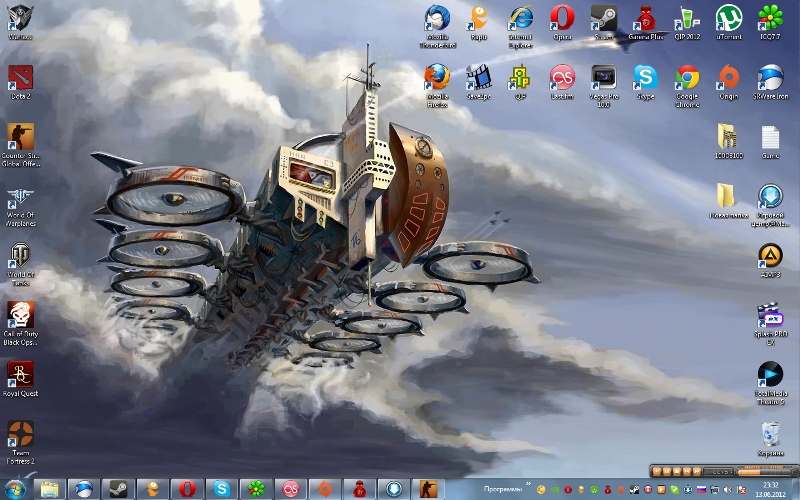
Task: Skip to next track in the mini player
Action: pyautogui.click(x=697, y=471)
